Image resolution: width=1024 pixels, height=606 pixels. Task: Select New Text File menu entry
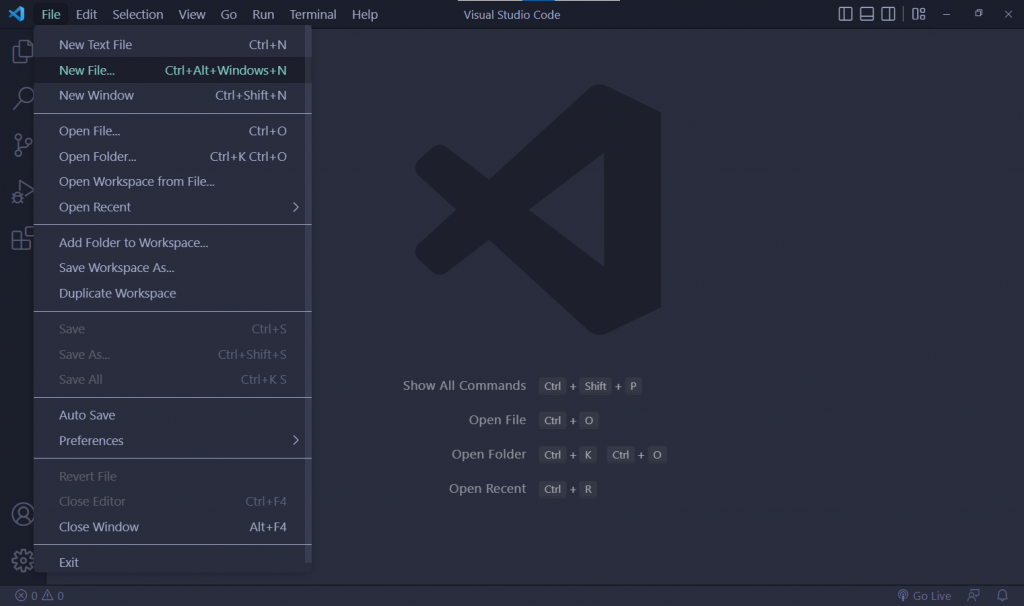[172, 45]
